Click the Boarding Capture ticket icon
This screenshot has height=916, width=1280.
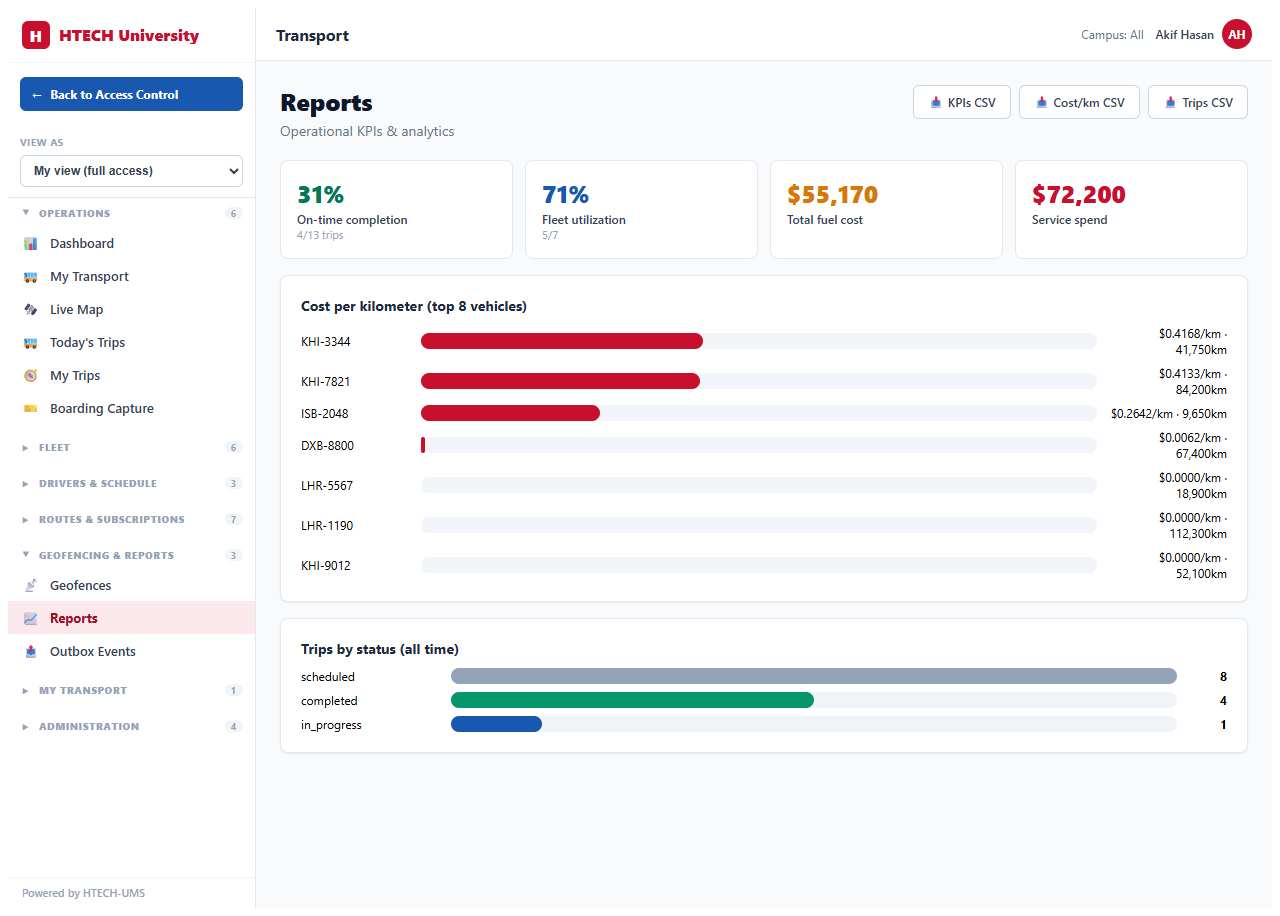pos(31,409)
